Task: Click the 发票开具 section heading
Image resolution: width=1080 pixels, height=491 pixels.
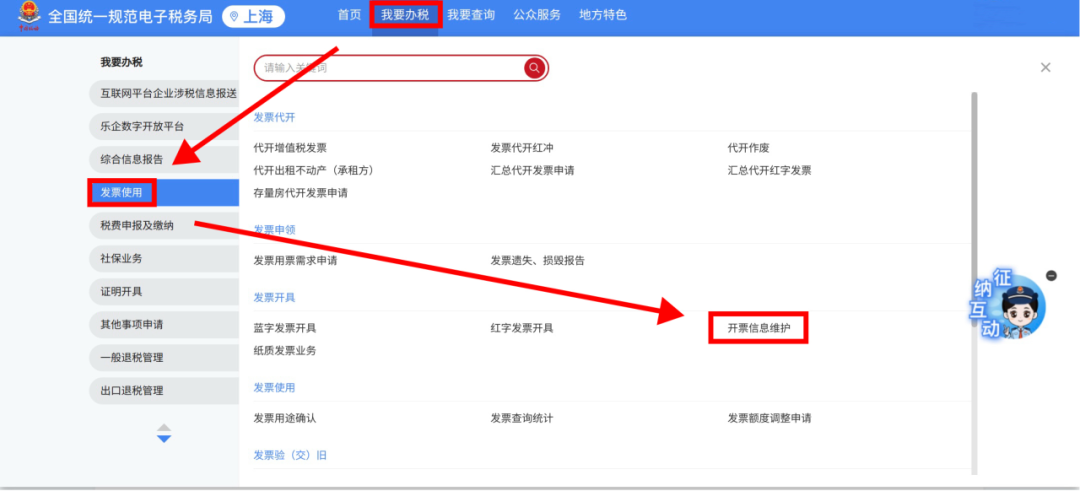Action: [274, 297]
